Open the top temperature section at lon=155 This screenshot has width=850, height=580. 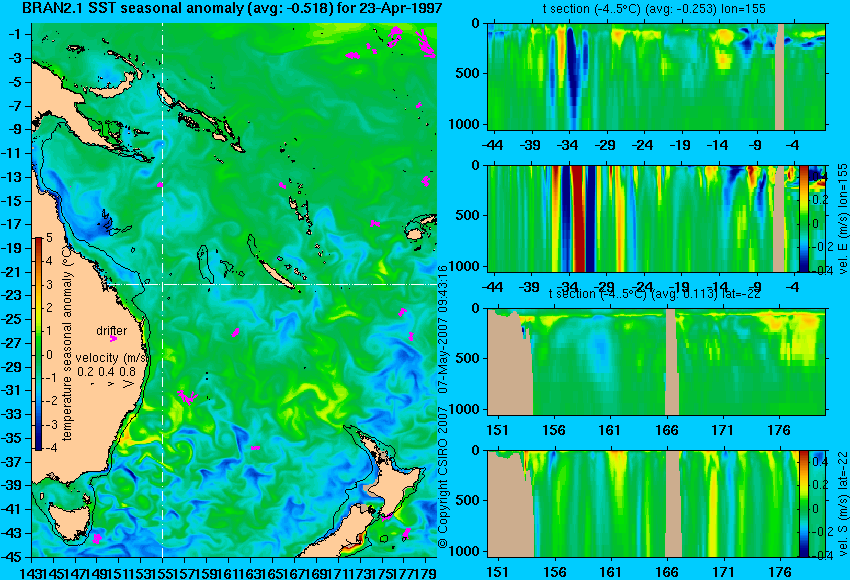656,76
